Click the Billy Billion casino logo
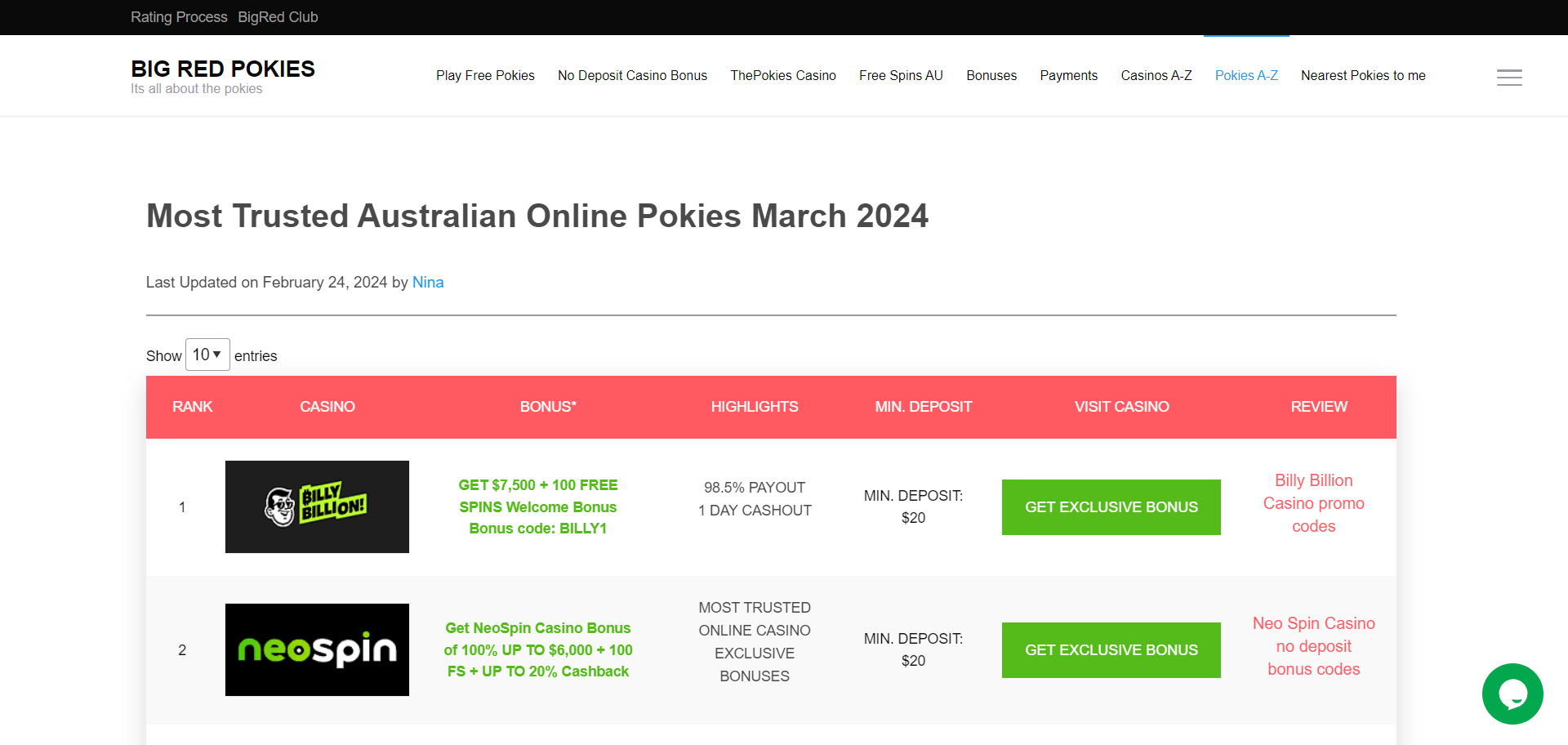 (x=317, y=506)
